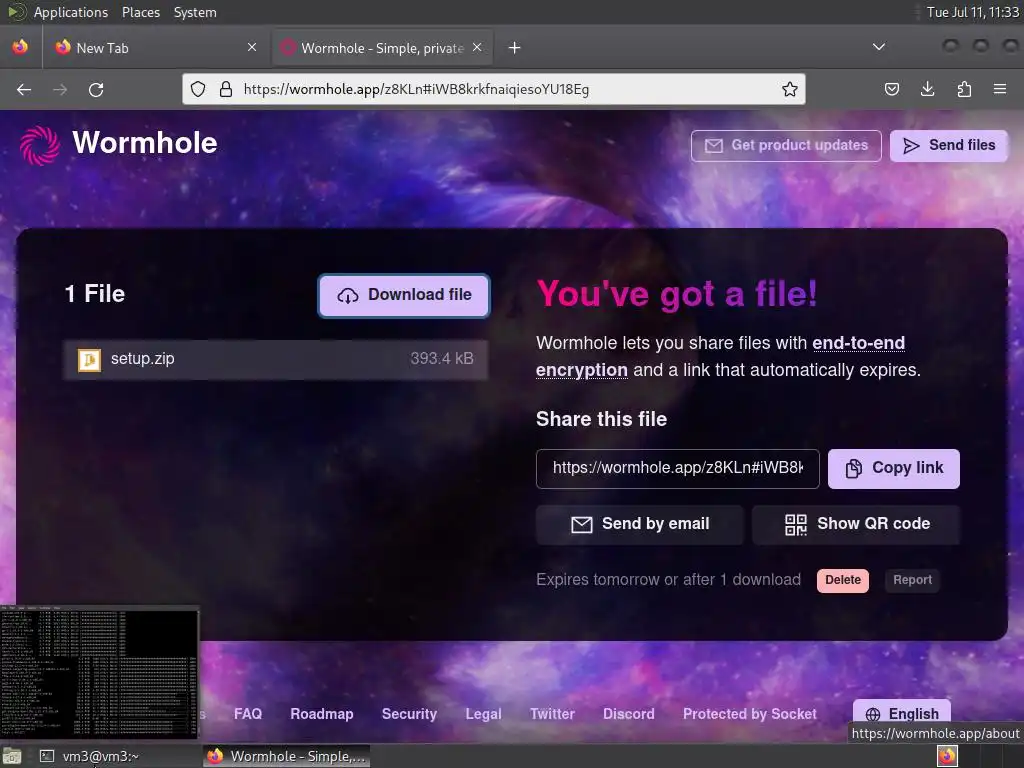
Task: Click the Firefox icon in bottom tray
Action: [x=947, y=756]
